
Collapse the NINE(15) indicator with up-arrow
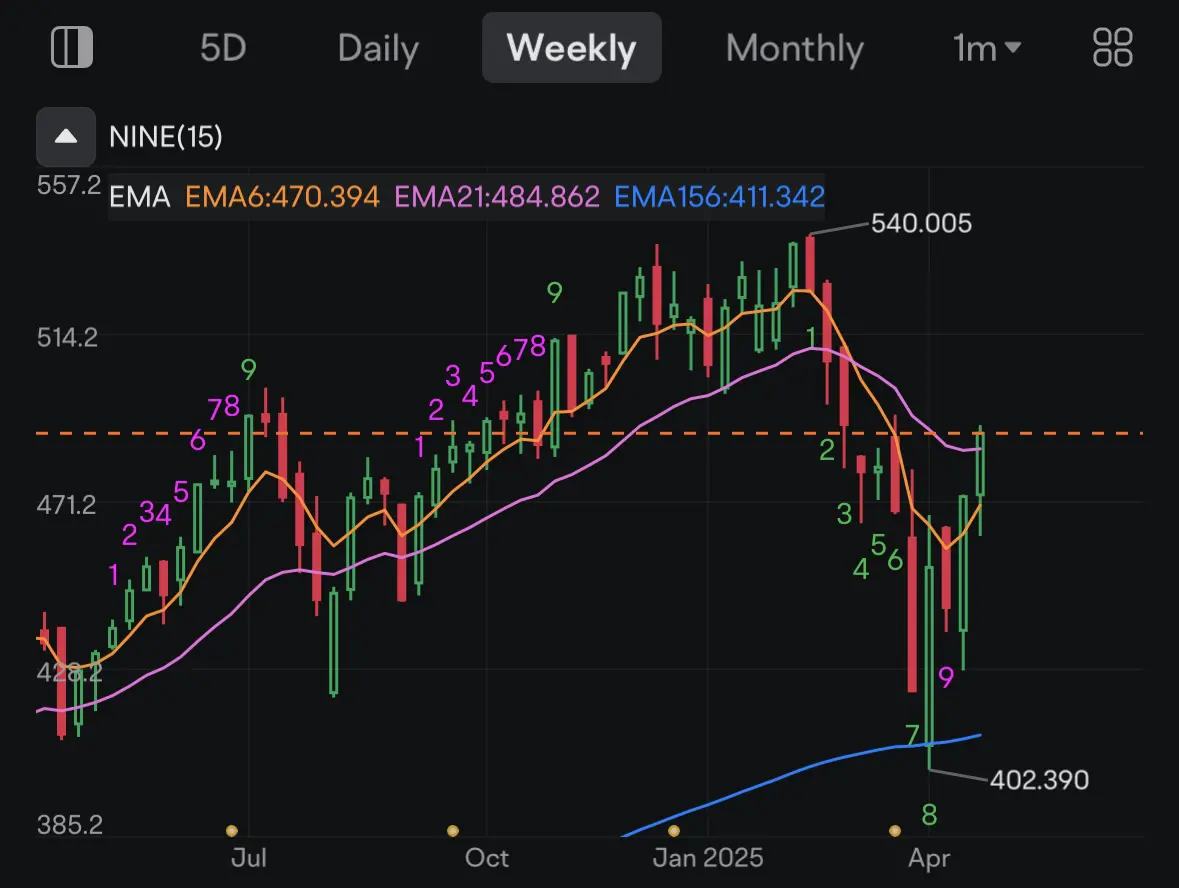coord(66,137)
